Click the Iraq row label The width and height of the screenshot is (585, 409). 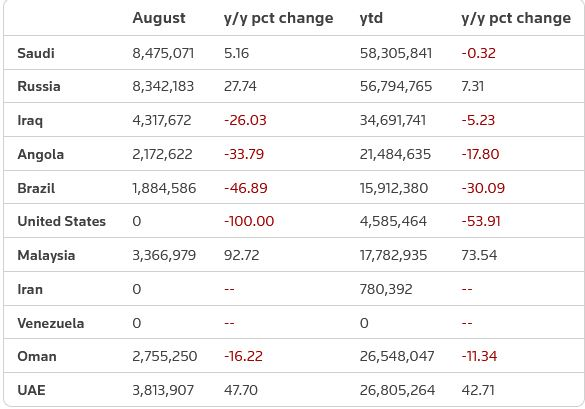[30, 121]
